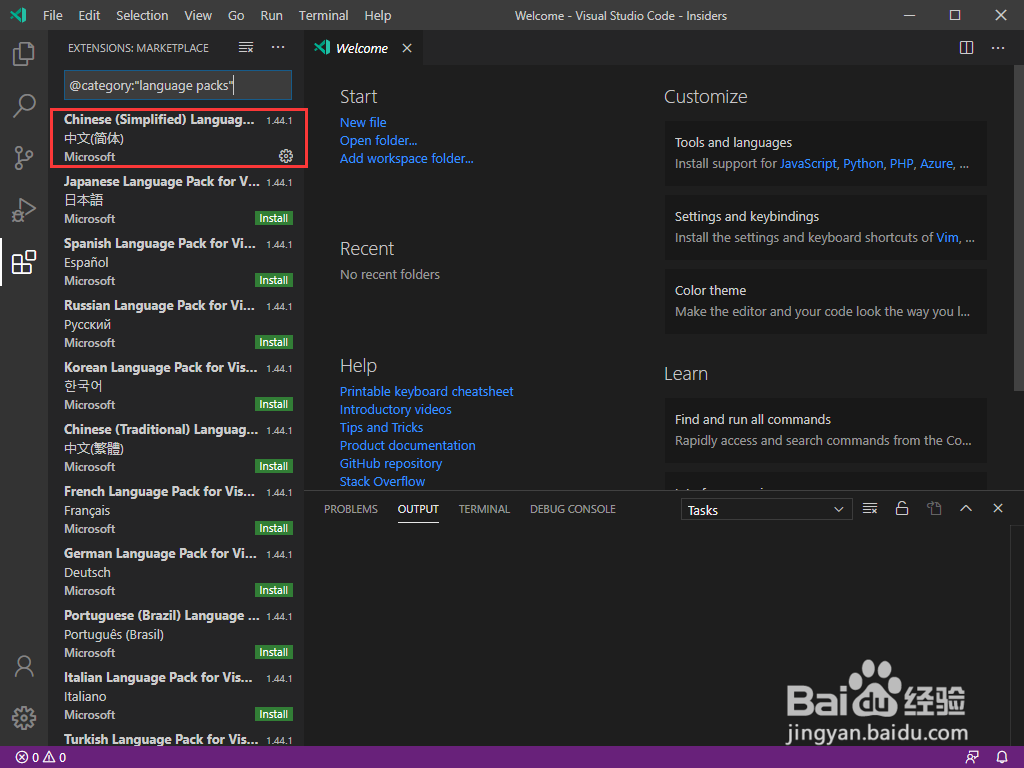Open the Terminal menu

[x=323, y=16]
